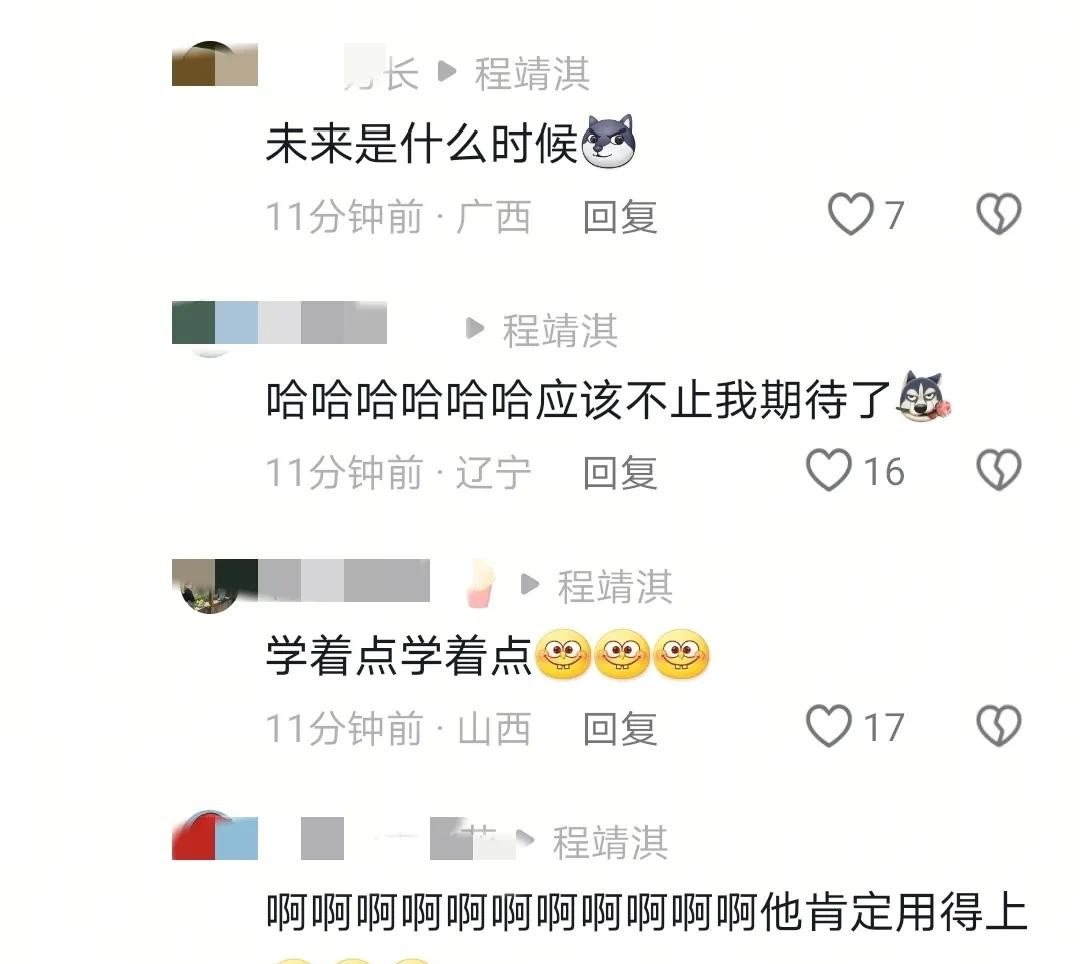This screenshot has height=964, width=1080.
Task: Dislike the 未来是什么时候 comment with broken heart
Action: pos(999,213)
